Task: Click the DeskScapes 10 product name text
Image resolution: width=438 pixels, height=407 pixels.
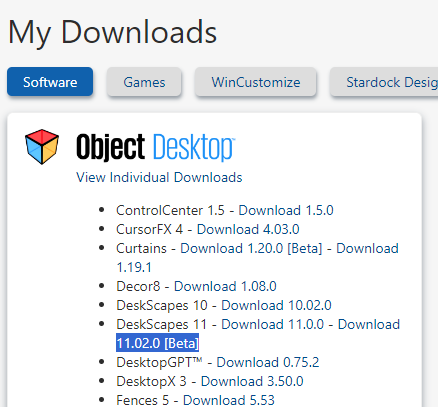Action: (162, 305)
